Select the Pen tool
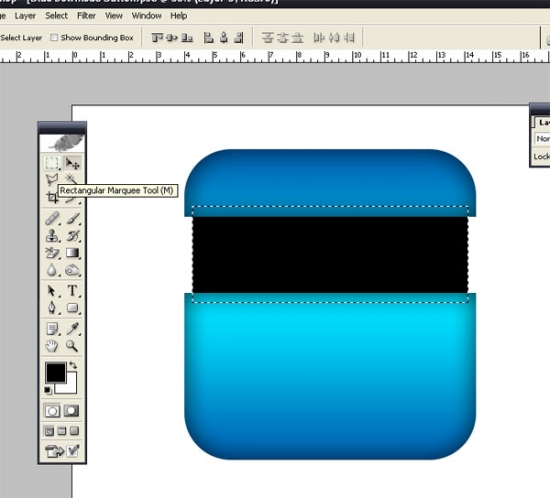Screen dimensions: 550x498 pyautogui.click(x=52, y=308)
